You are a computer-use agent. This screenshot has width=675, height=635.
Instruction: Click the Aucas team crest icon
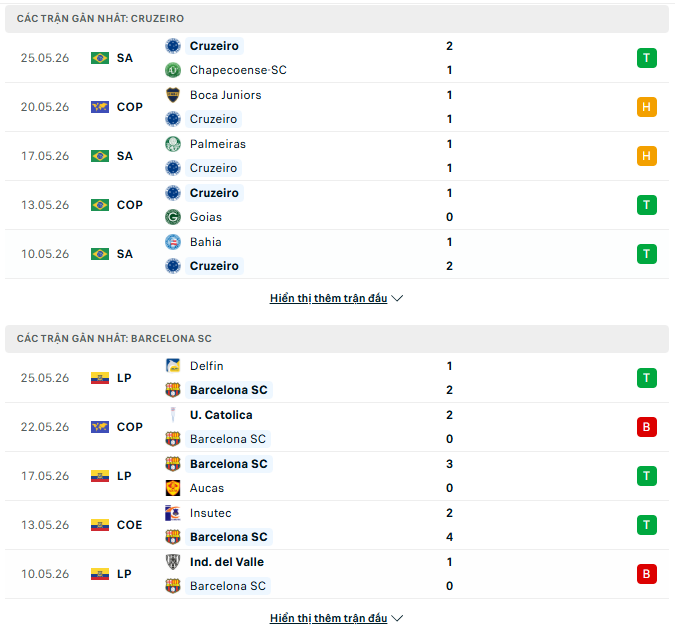pyautogui.click(x=173, y=488)
